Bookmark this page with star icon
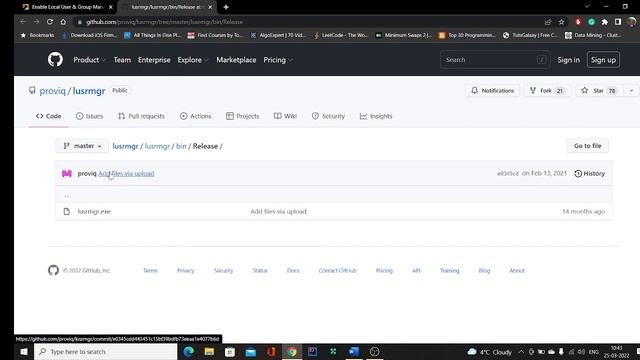 (561, 22)
